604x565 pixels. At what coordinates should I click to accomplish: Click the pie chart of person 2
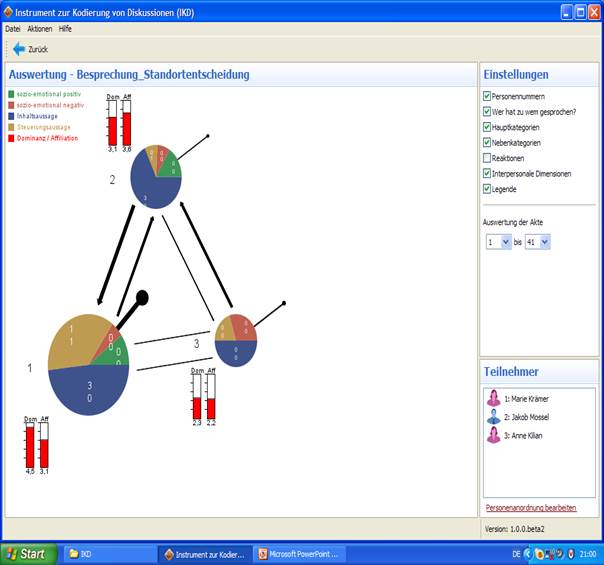(x=156, y=177)
